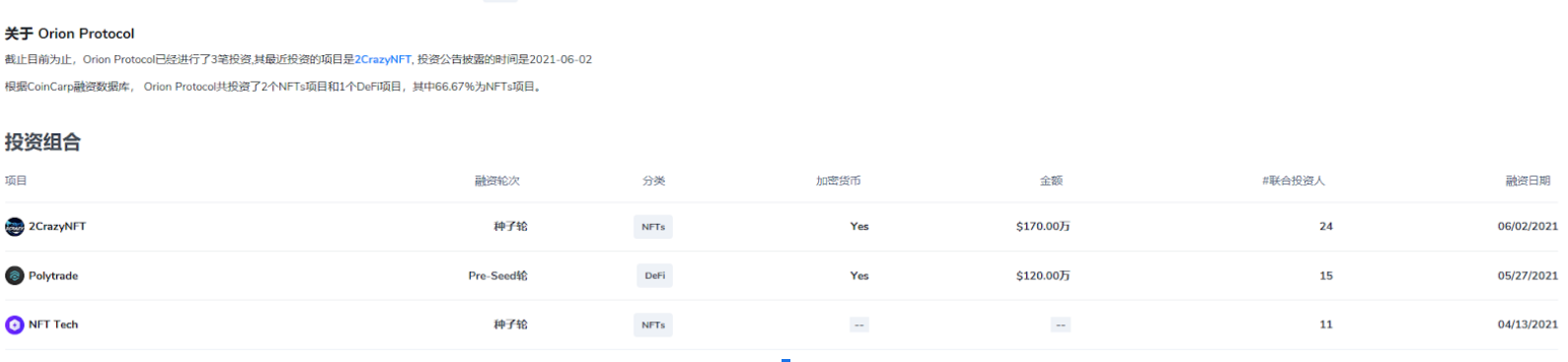
Task: Click the 项目 column header
Action: 16,181
